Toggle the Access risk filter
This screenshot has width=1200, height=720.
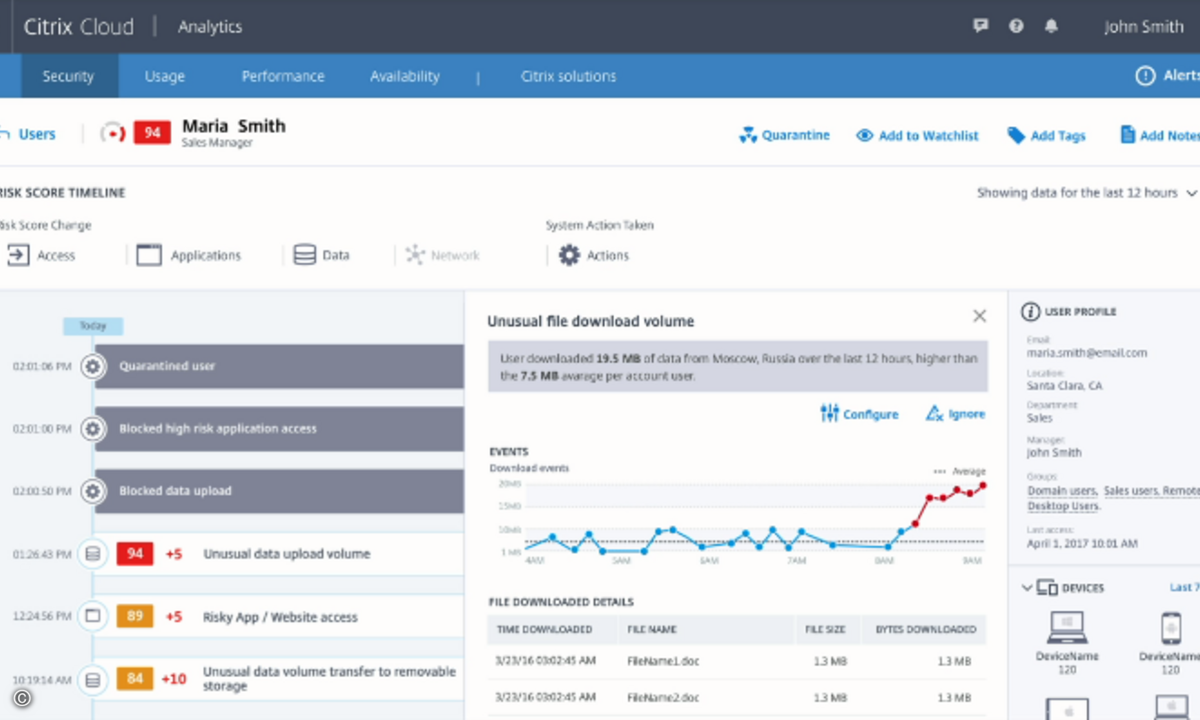40,255
